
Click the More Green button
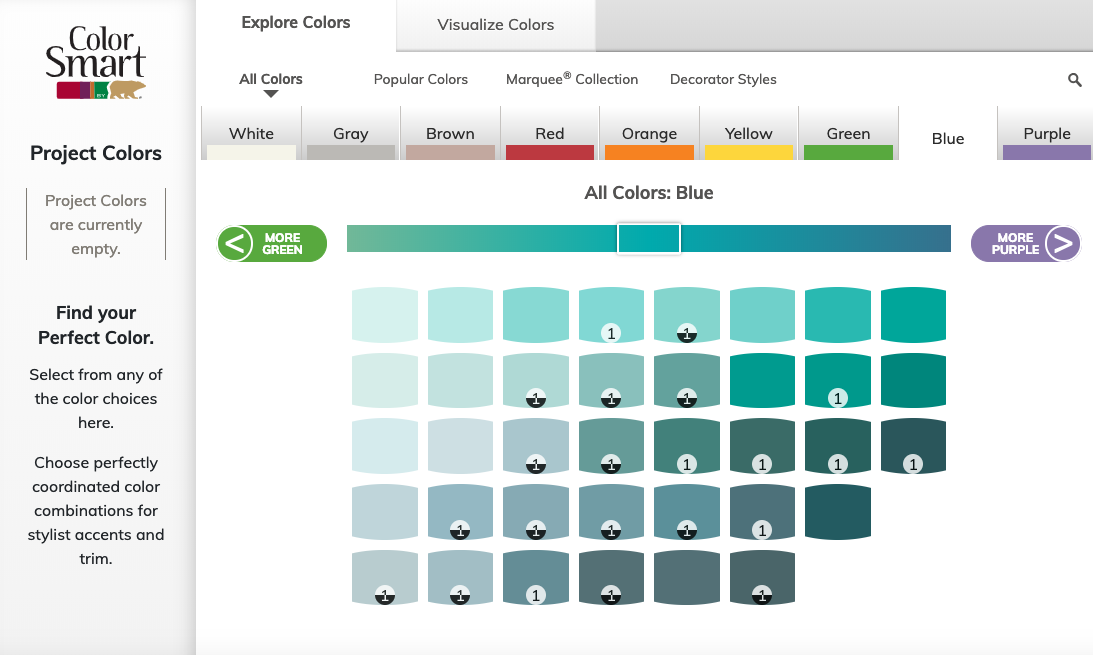pos(271,243)
